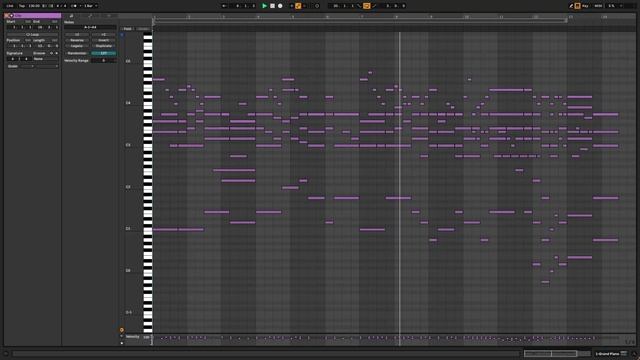
Task: Click the loop brace end marker at bar 13
Action: point(567,20)
